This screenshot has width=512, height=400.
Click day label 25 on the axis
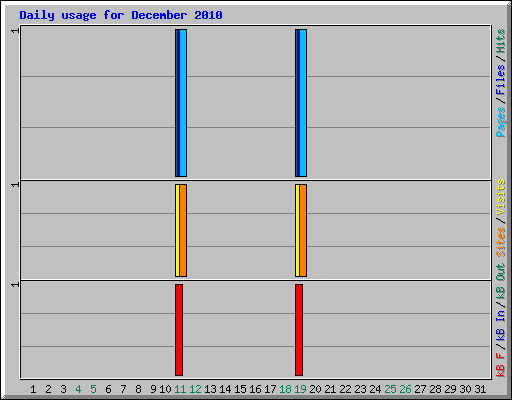pyautogui.click(x=390, y=389)
